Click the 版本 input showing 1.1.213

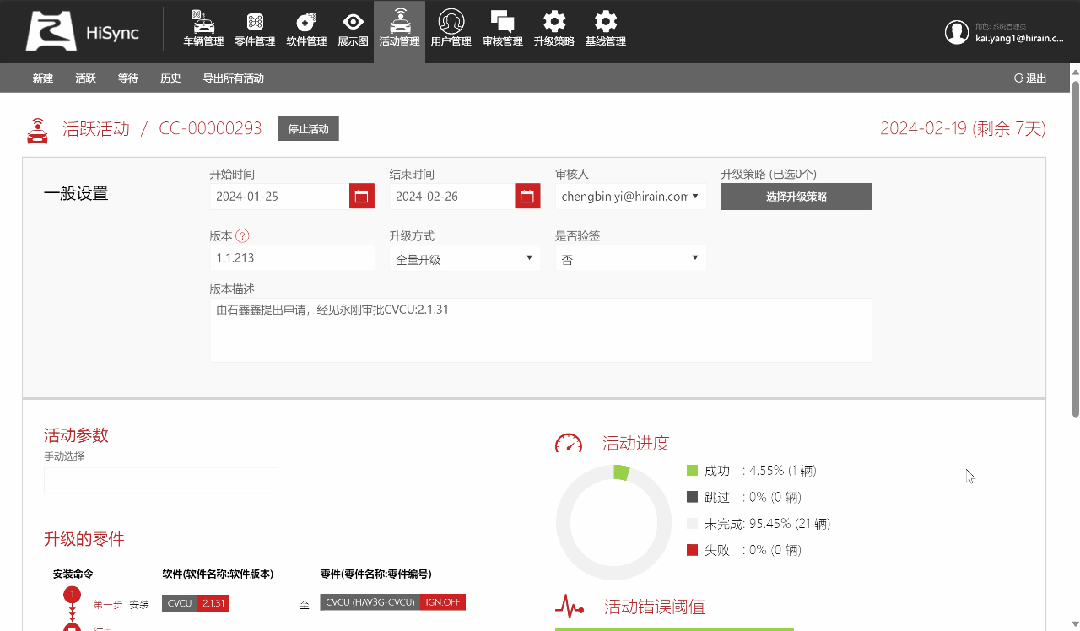click(x=292, y=258)
